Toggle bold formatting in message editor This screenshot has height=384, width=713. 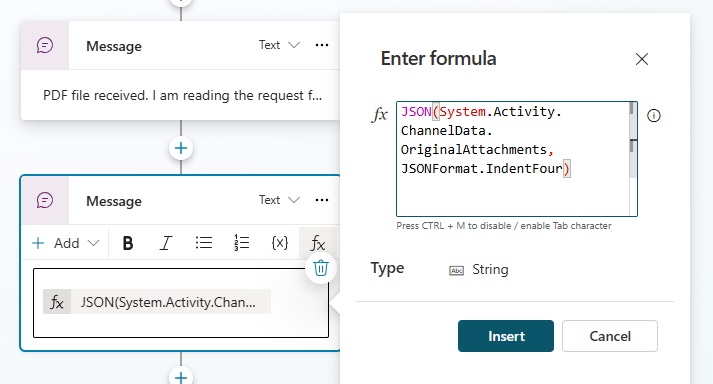coord(128,243)
